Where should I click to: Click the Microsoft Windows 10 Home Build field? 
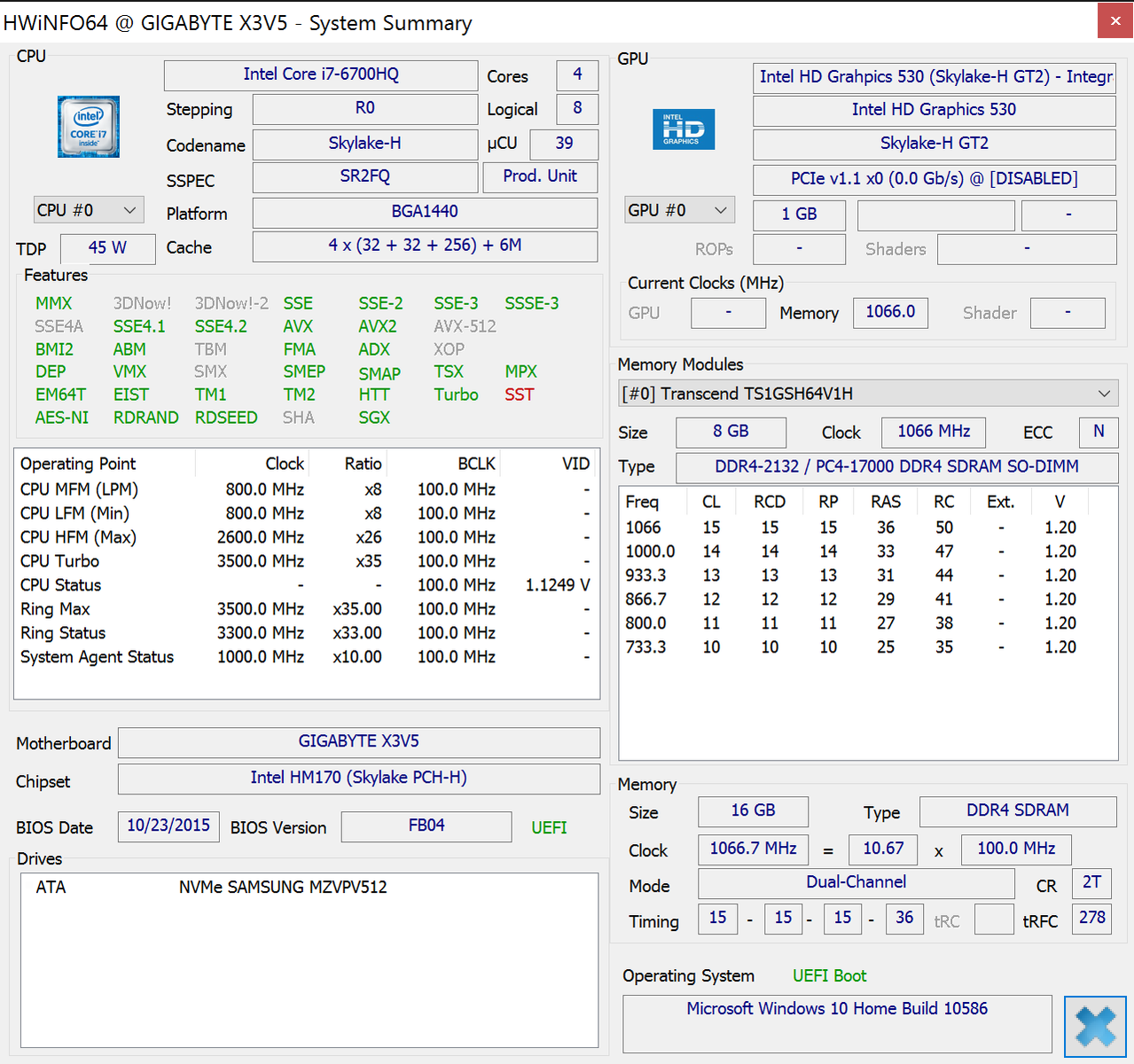[837, 1023]
